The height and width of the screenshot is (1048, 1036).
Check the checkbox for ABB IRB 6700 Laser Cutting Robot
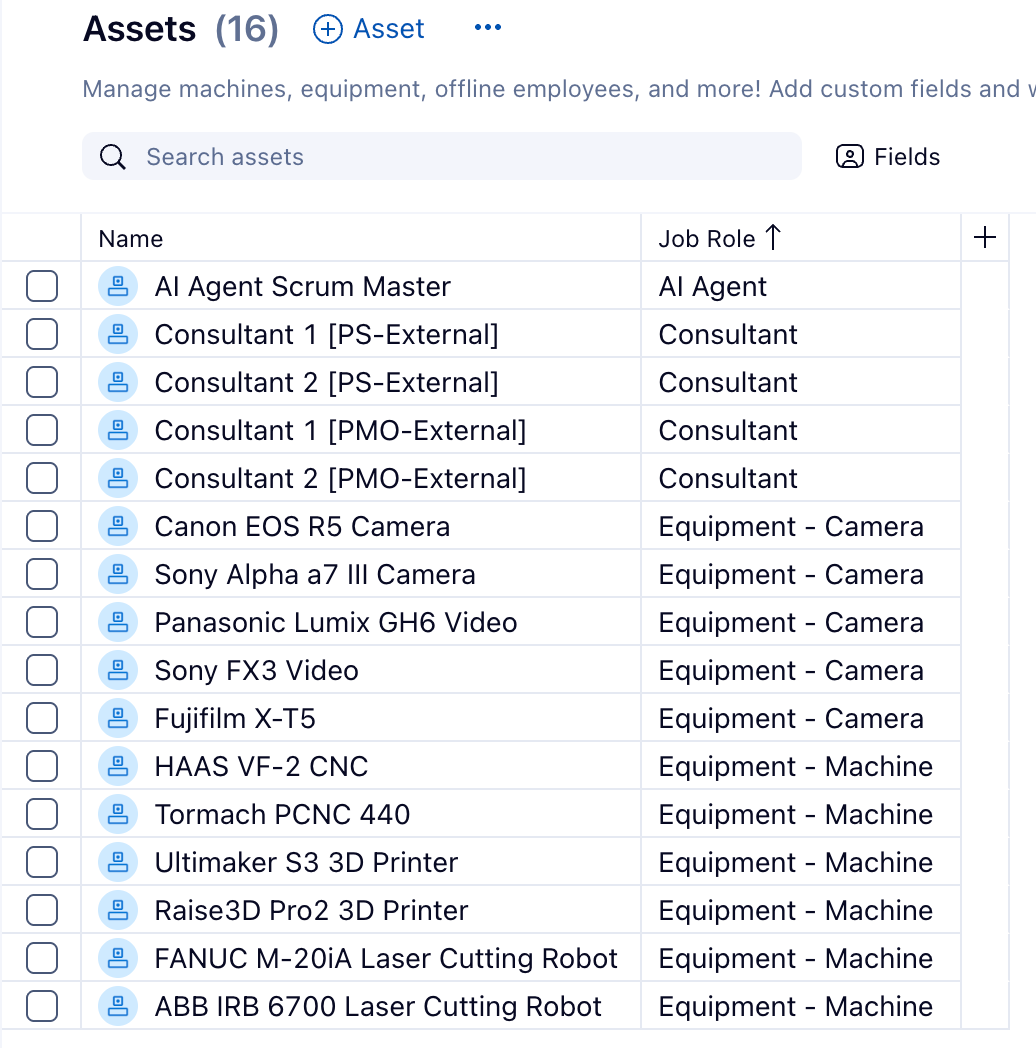tap(41, 1006)
